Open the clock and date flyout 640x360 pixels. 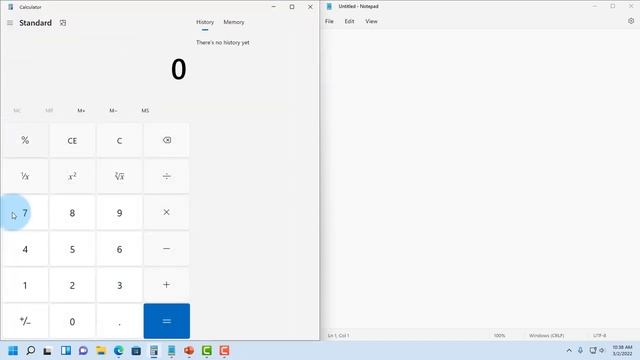pos(622,350)
